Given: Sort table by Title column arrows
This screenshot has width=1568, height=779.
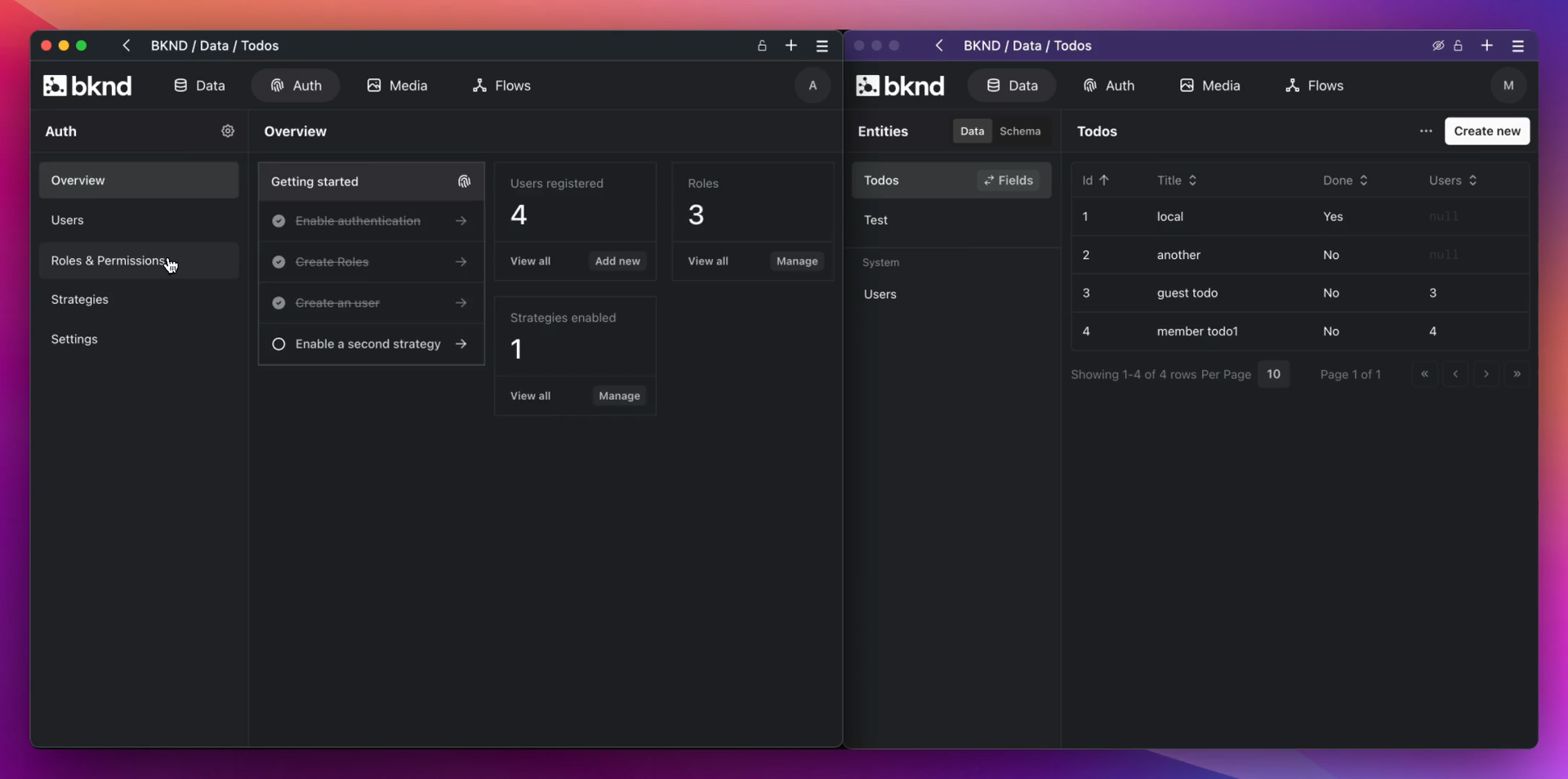Looking at the screenshot, I should tap(1192, 180).
